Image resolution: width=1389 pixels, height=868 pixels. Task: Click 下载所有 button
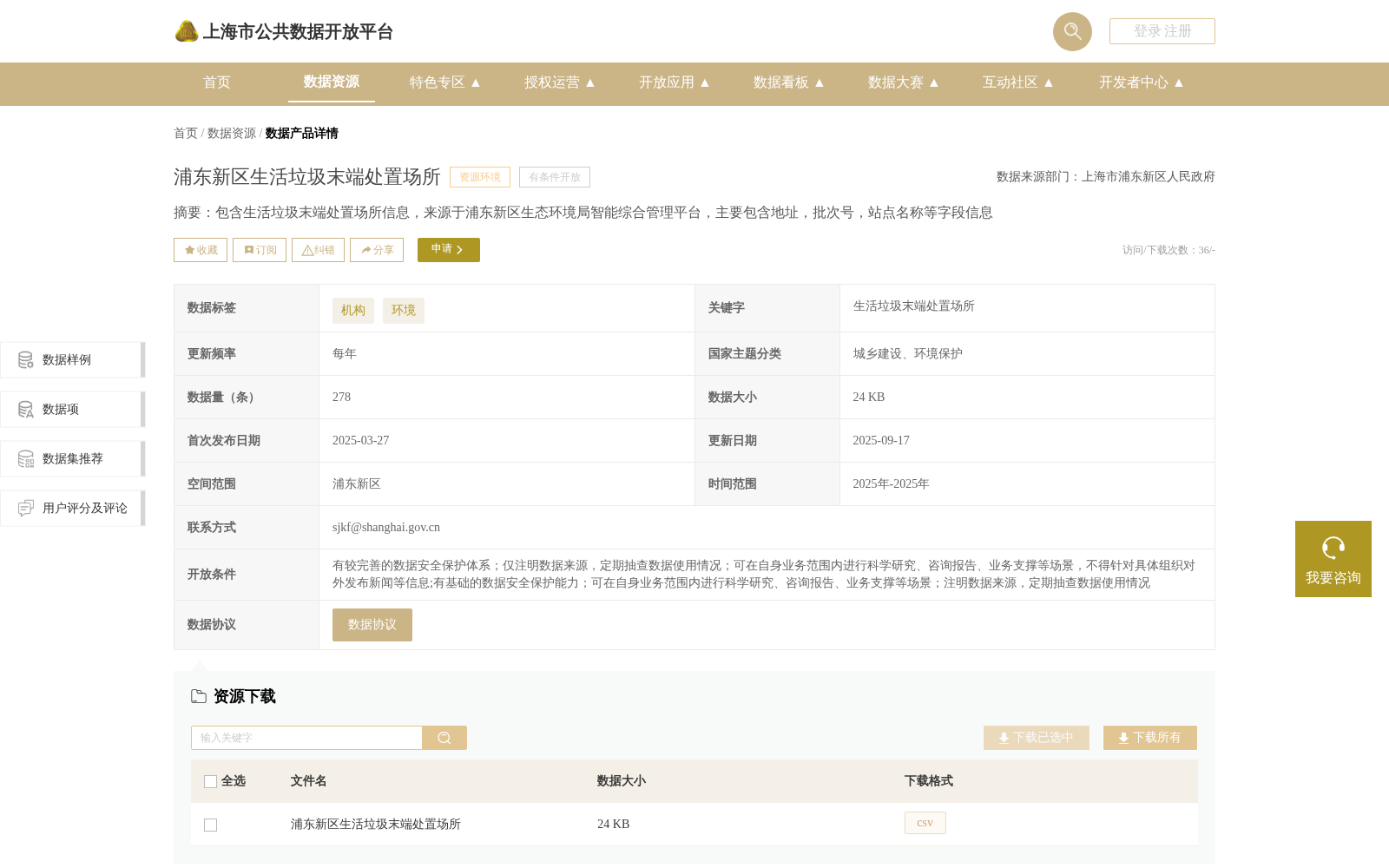coord(1150,738)
